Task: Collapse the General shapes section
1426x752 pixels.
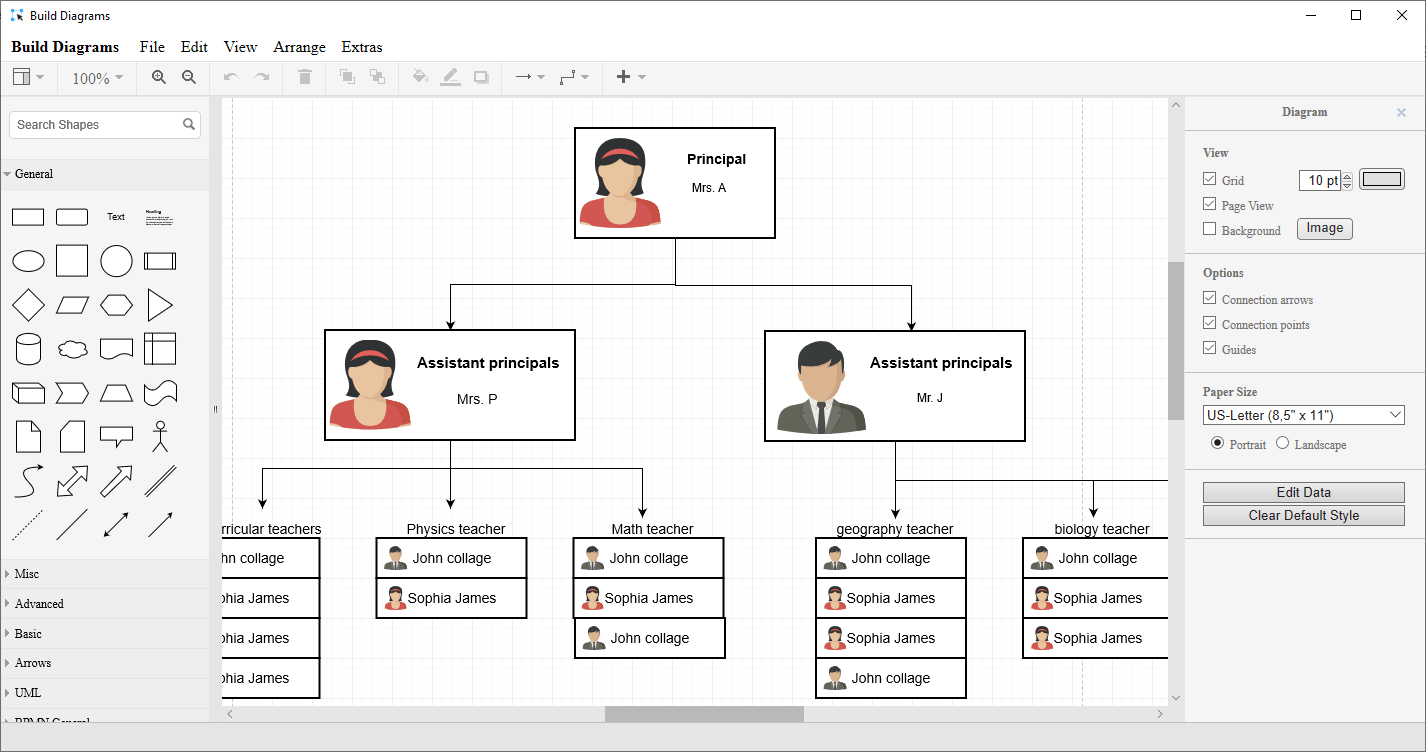Action: tap(105, 174)
